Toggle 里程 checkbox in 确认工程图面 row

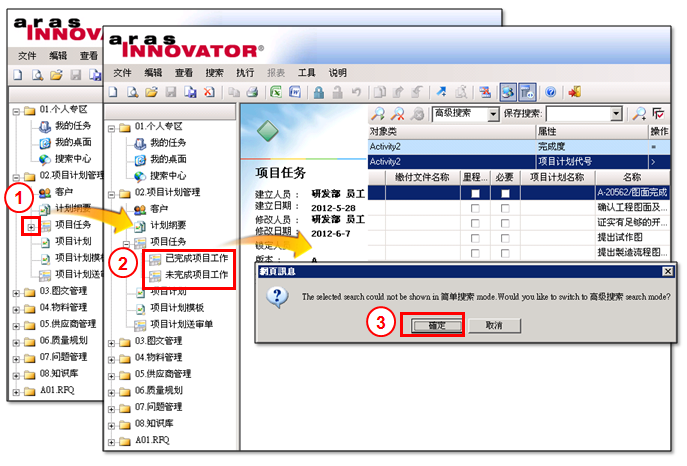[x=475, y=208]
